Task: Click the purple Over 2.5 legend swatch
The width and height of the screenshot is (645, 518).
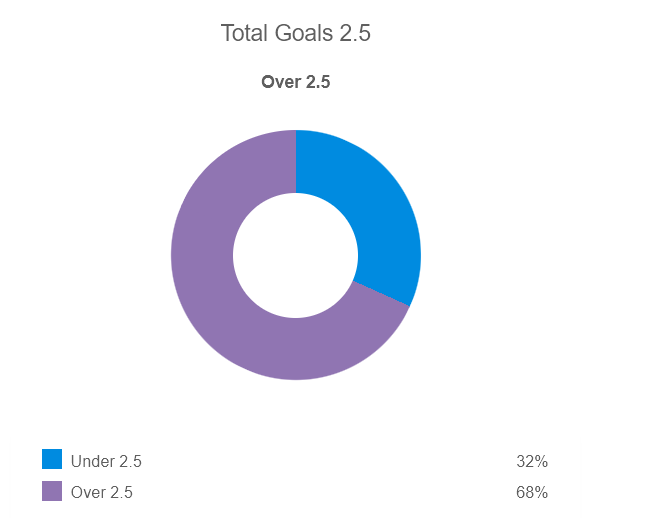Action: coord(52,491)
